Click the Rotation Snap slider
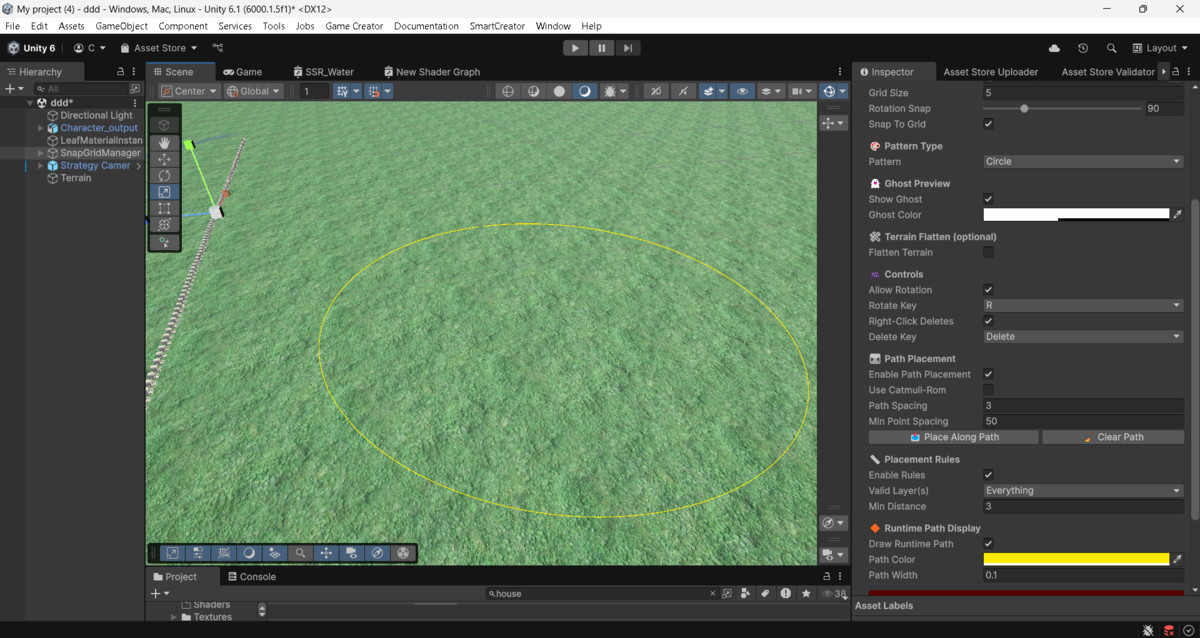The image size is (1200, 638). (1063, 108)
